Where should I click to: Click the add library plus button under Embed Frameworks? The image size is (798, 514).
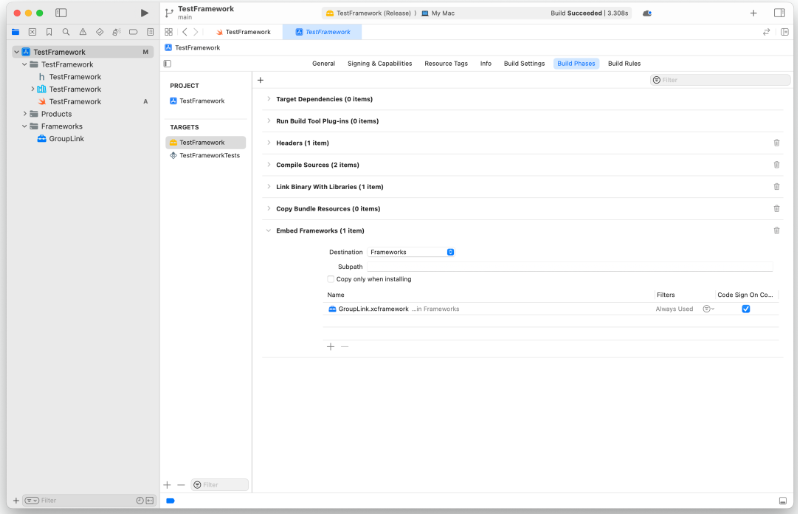[x=331, y=346]
